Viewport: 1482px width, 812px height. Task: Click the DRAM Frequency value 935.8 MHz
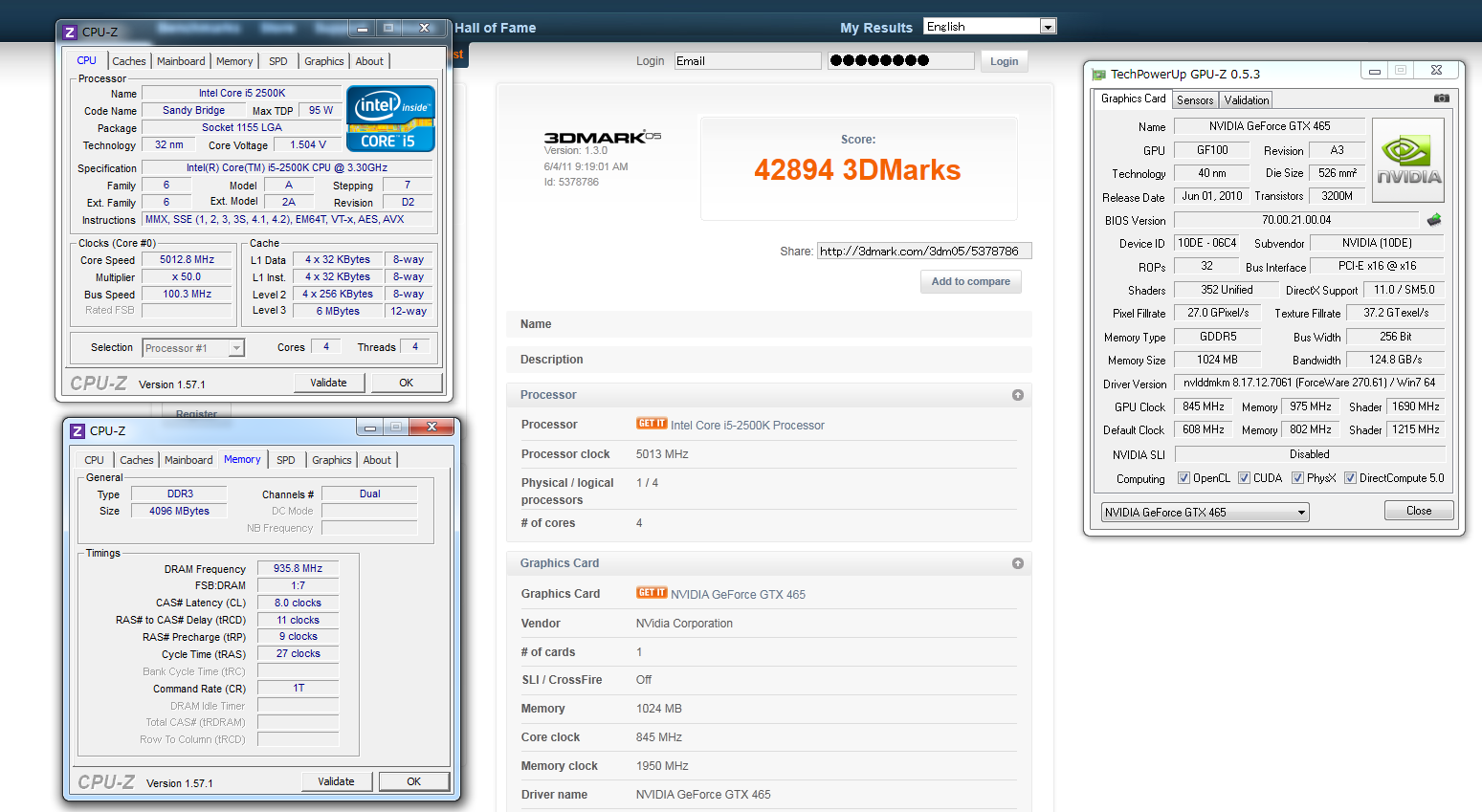tap(299, 568)
